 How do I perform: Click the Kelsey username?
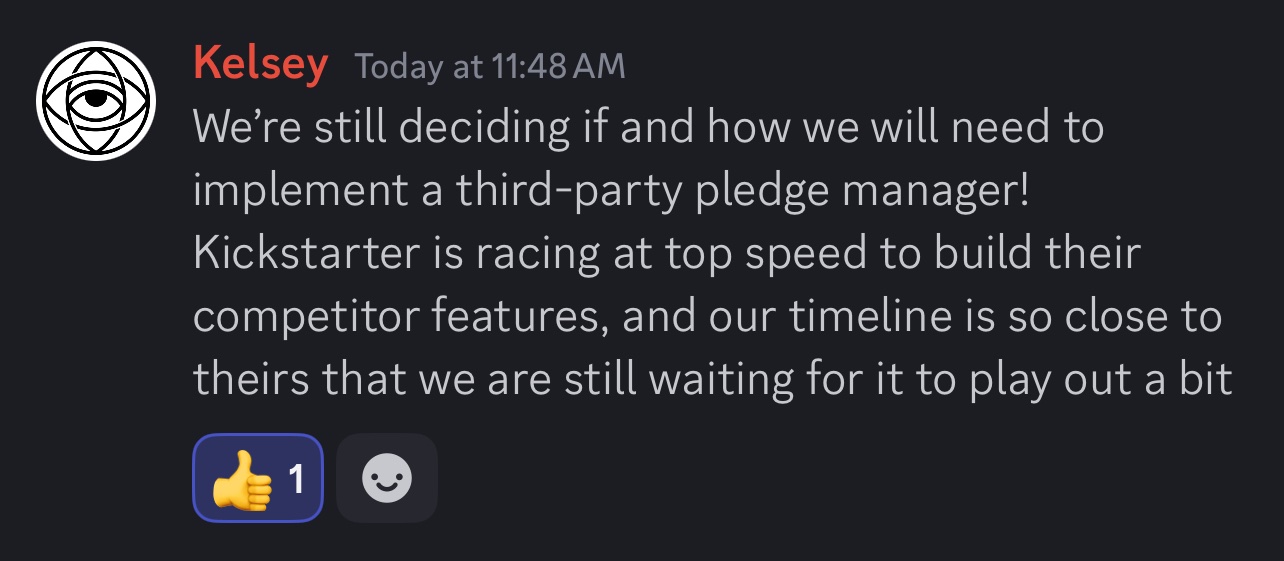coord(260,65)
